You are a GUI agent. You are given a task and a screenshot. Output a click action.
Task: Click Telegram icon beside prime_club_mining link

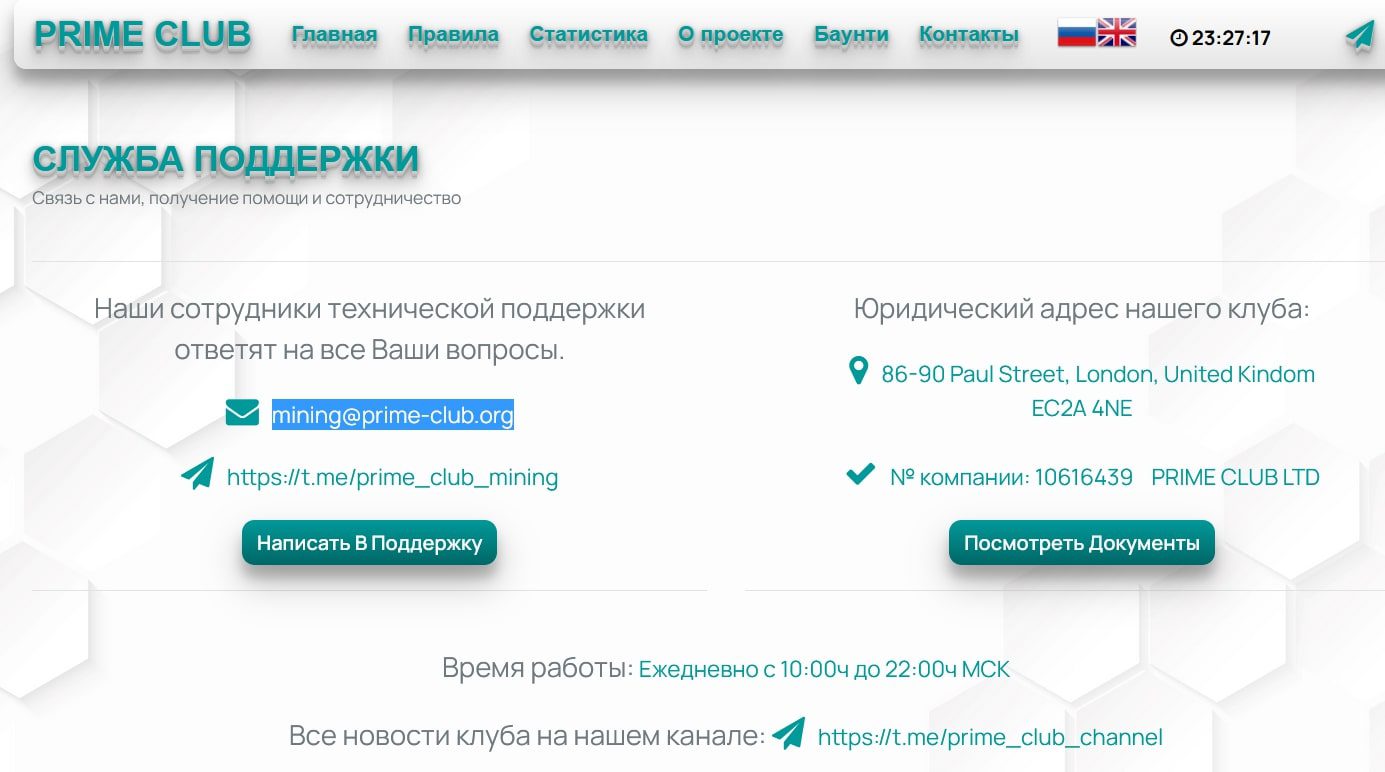pyautogui.click(x=198, y=474)
